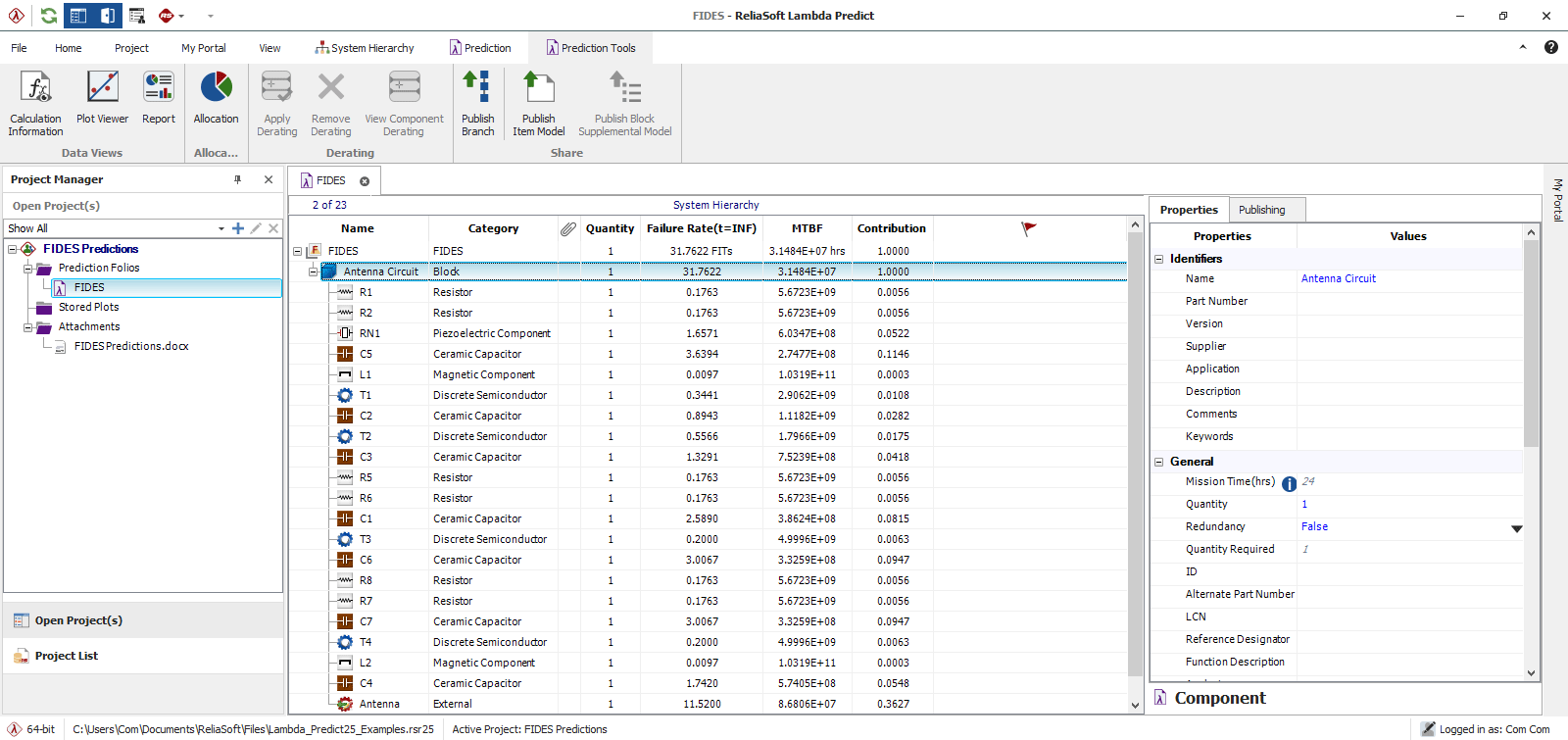
Task: Click the Lambda Predict application icon
Action: [17, 16]
